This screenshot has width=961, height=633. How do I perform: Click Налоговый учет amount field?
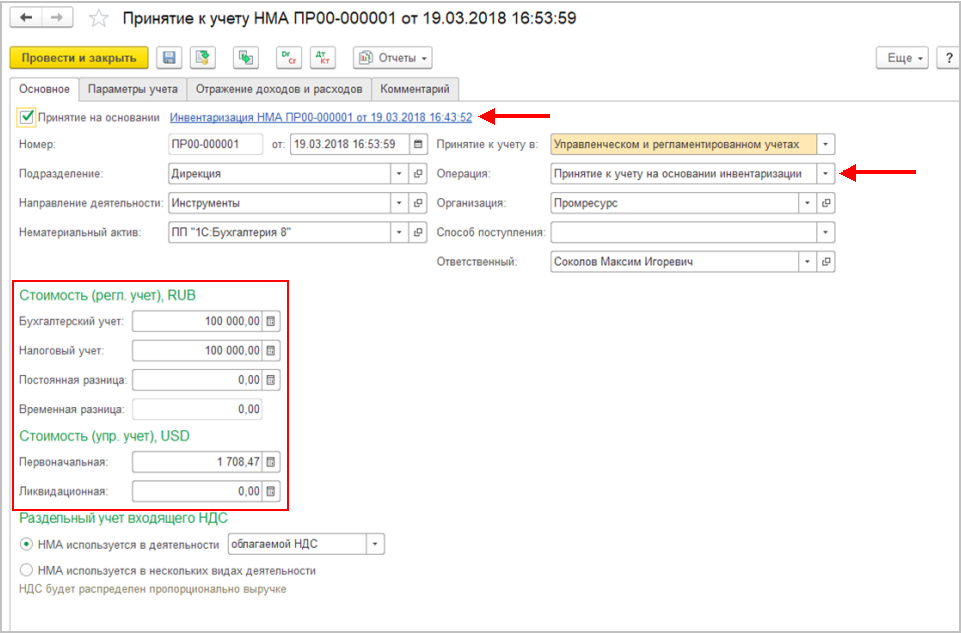197,351
